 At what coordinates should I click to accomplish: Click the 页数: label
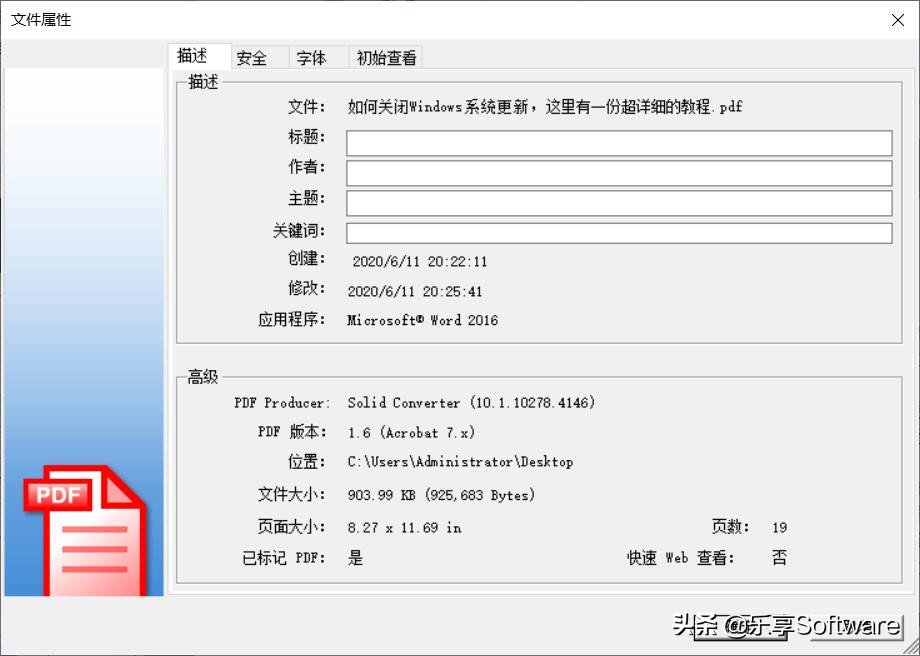point(730,527)
